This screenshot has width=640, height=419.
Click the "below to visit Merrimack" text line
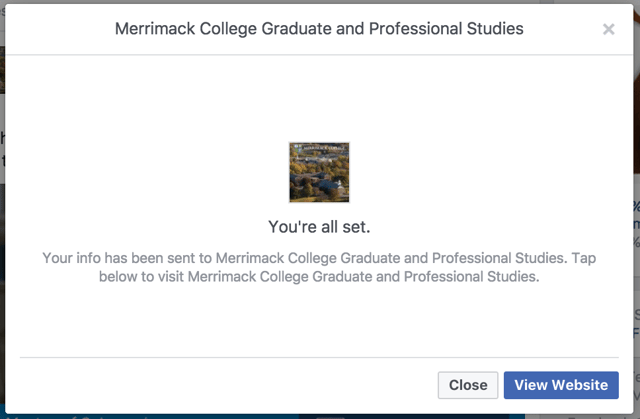coord(319,277)
